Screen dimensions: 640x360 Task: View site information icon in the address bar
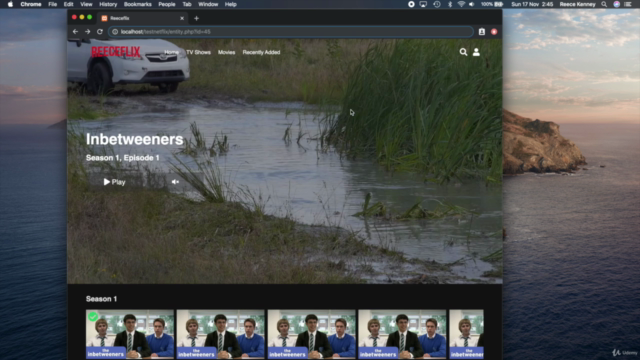point(115,31)
